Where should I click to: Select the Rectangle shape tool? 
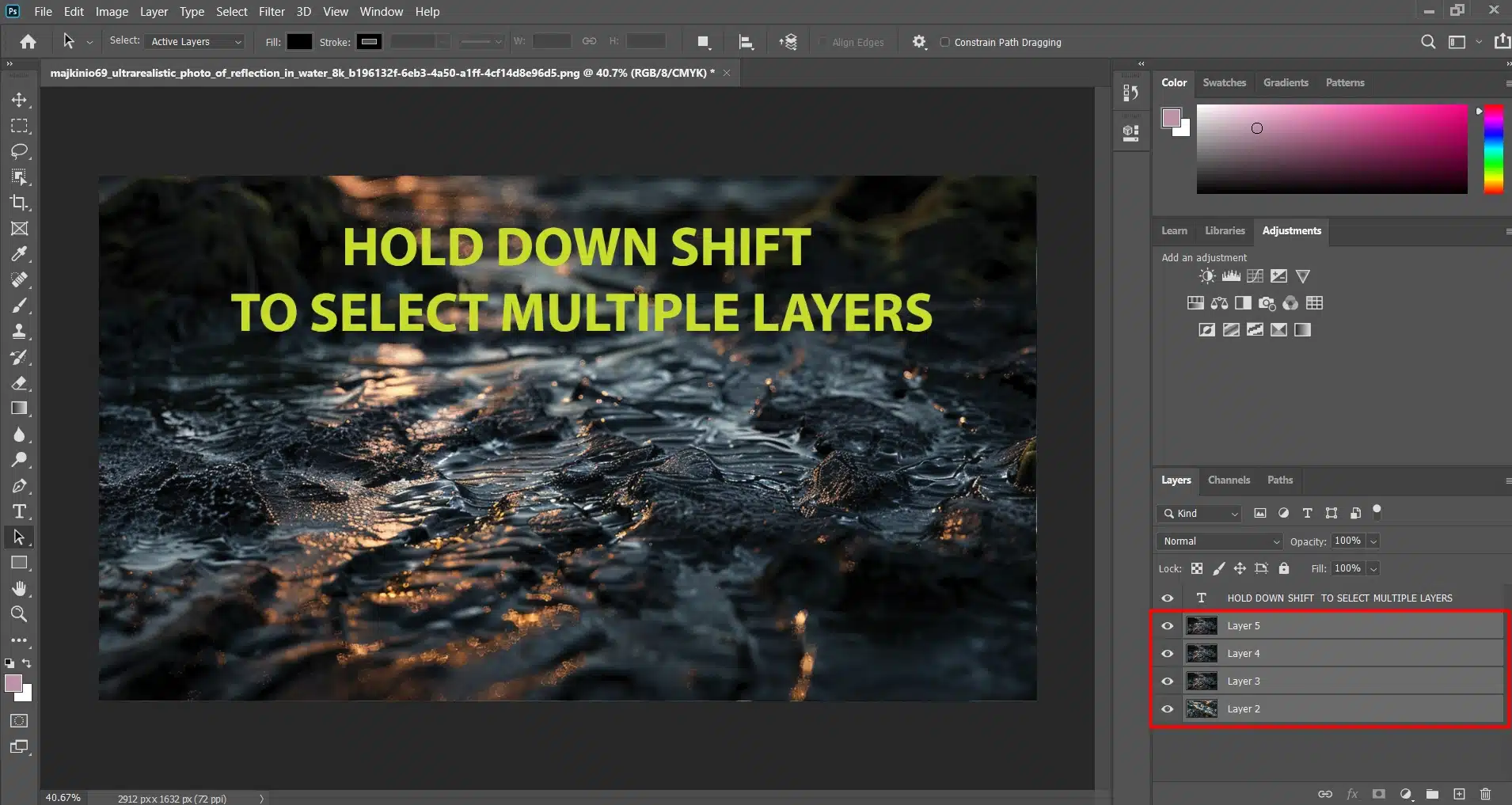(19, 563)
